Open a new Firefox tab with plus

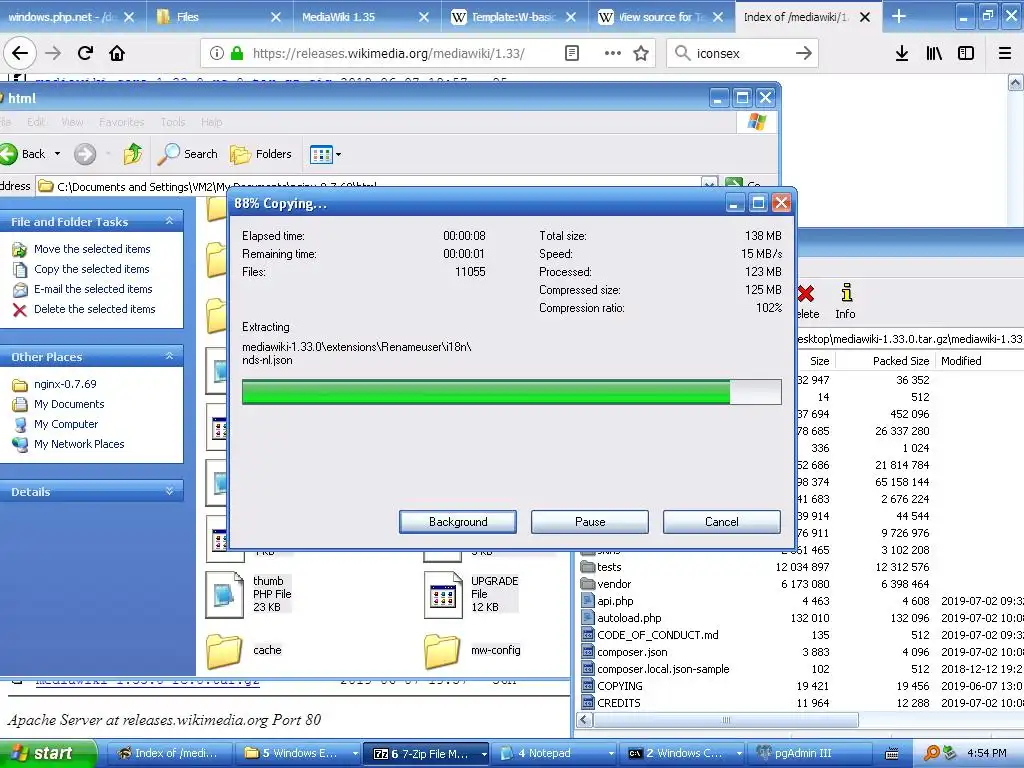(x=899, y=16)
